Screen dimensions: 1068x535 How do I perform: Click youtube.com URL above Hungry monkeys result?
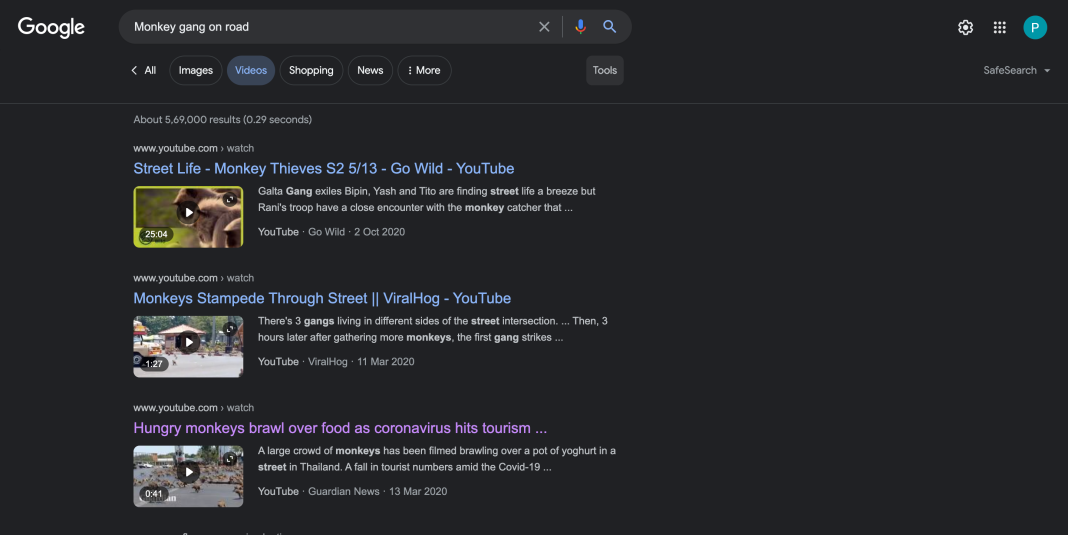coord(193,408)
